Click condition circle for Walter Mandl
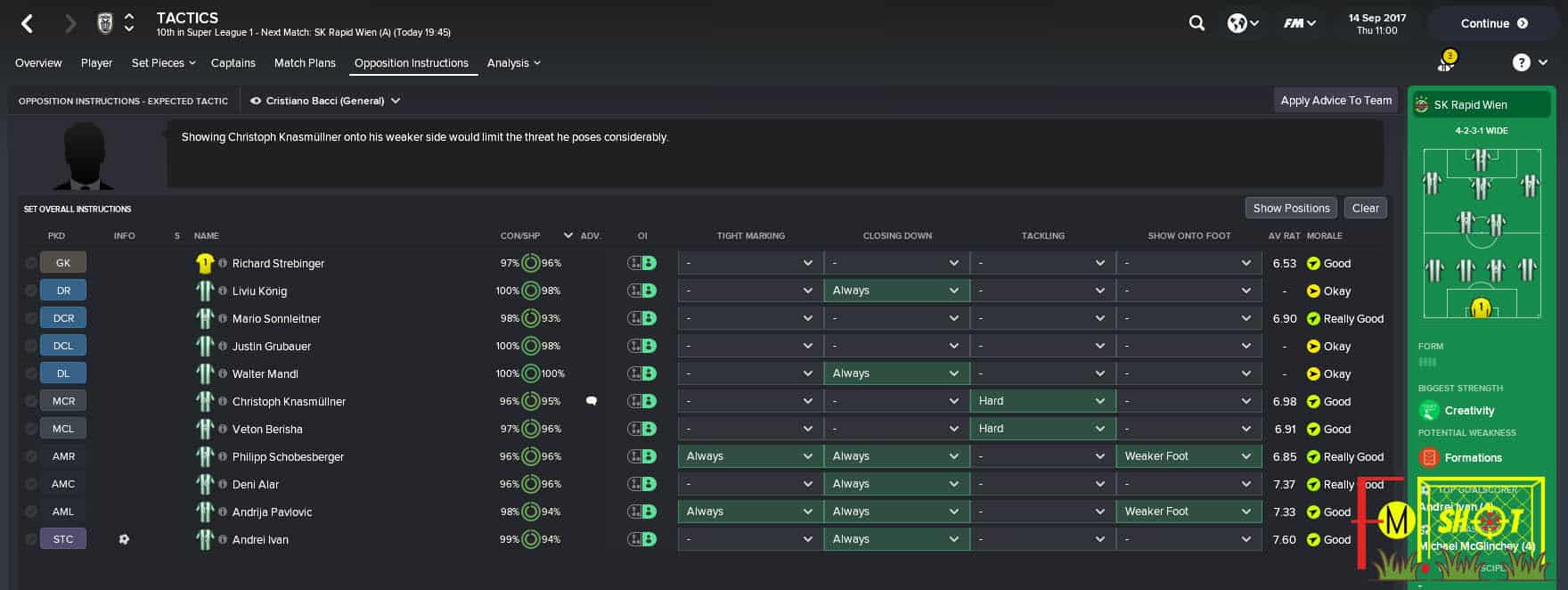The image size is (1568, 590). coord(530,373)
